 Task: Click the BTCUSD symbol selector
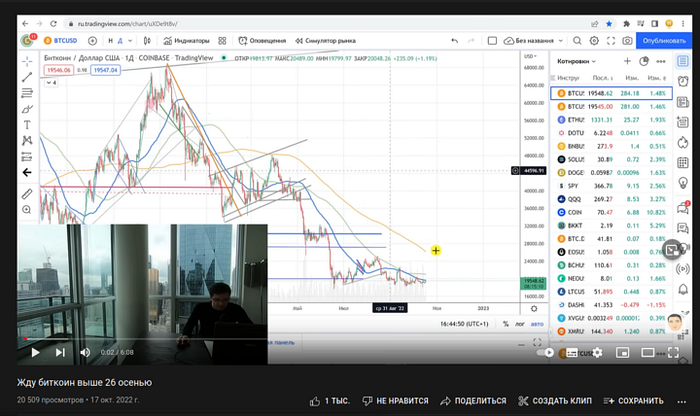click(x=61, y=41)
